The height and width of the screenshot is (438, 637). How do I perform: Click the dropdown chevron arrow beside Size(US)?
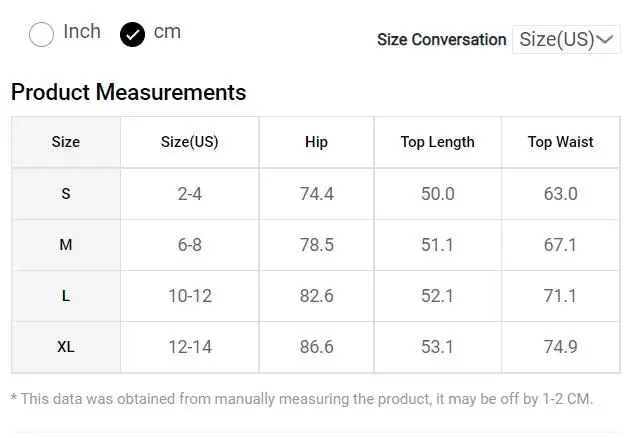605,40
